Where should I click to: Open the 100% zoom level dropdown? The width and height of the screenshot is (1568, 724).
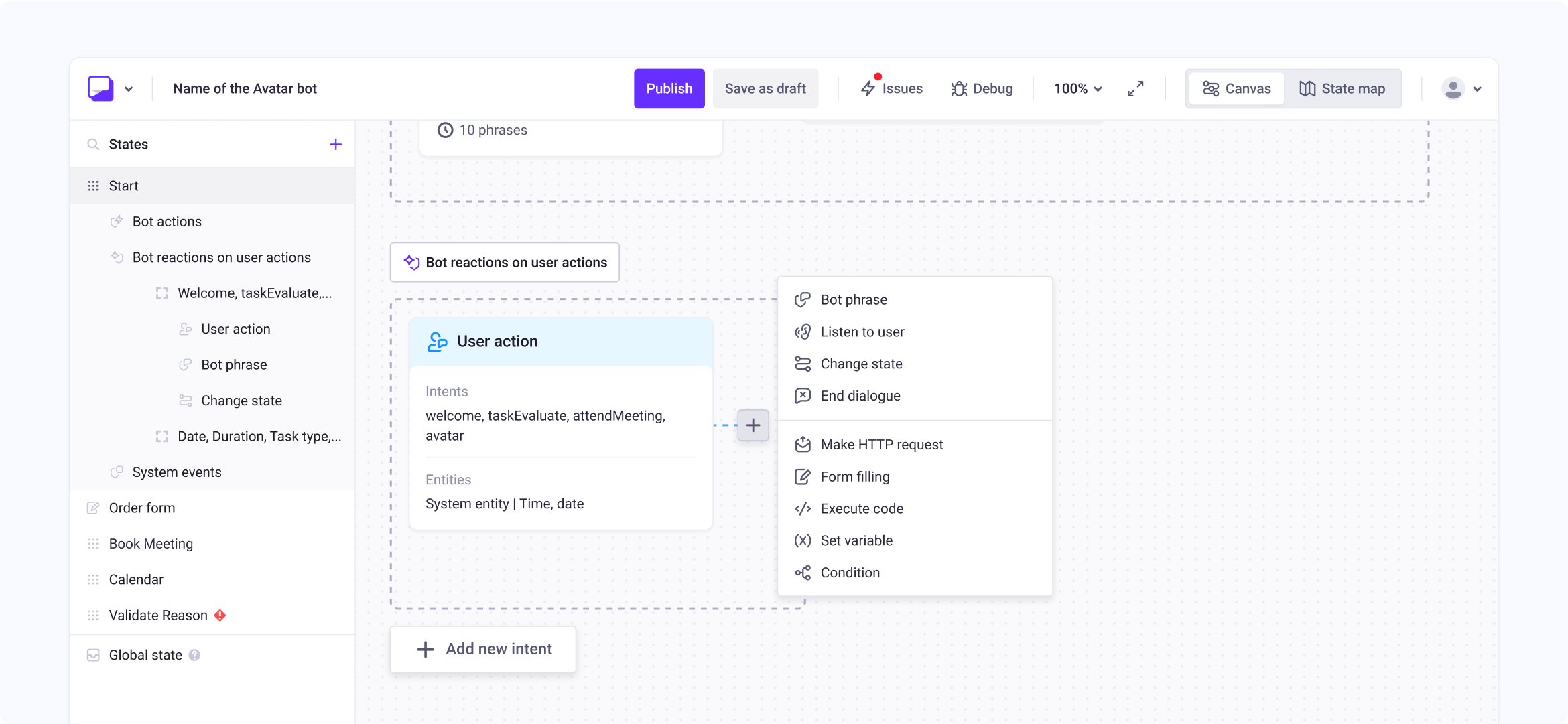pos(1077,88)
